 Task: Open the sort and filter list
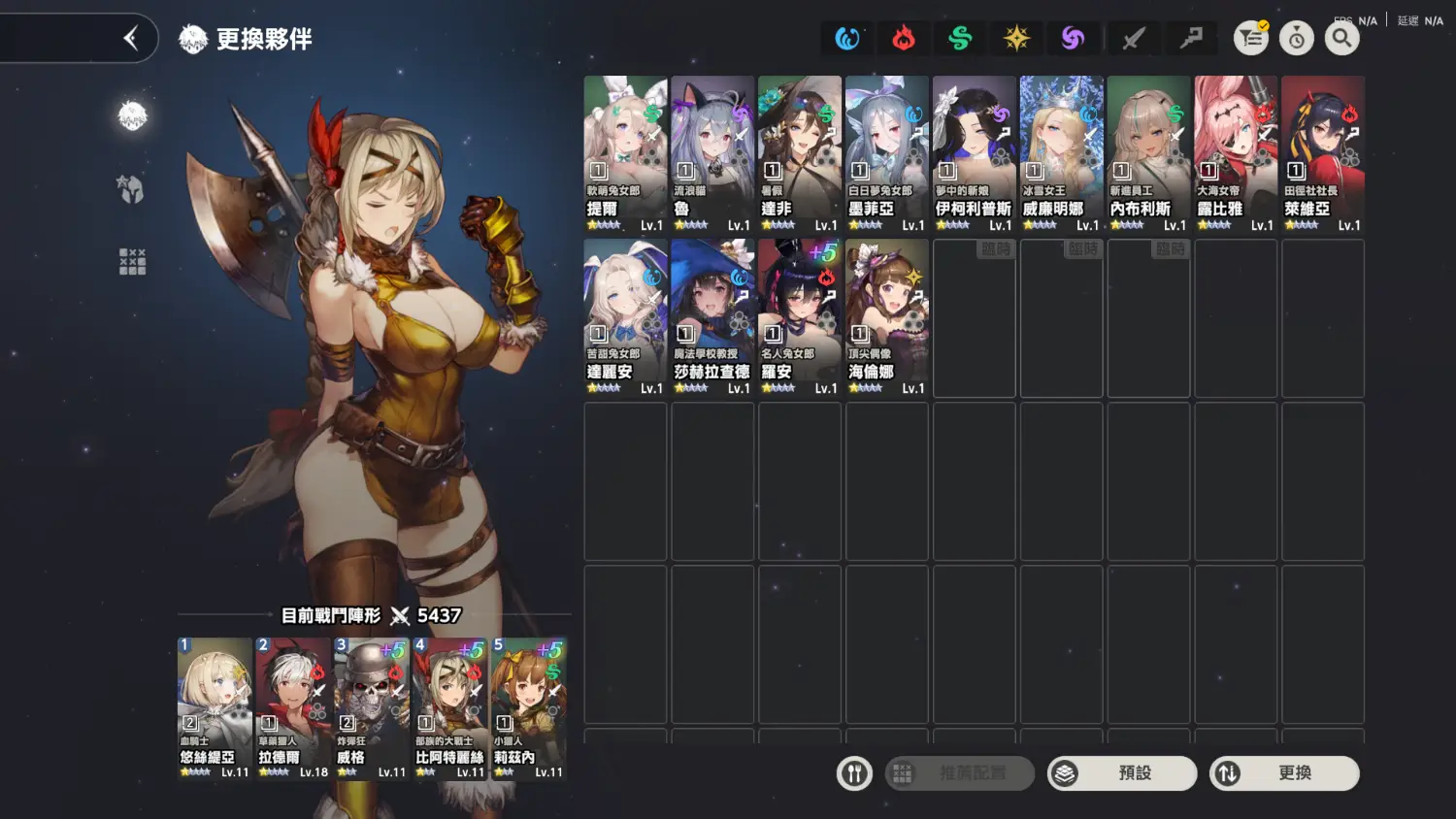pos(1251,38)
